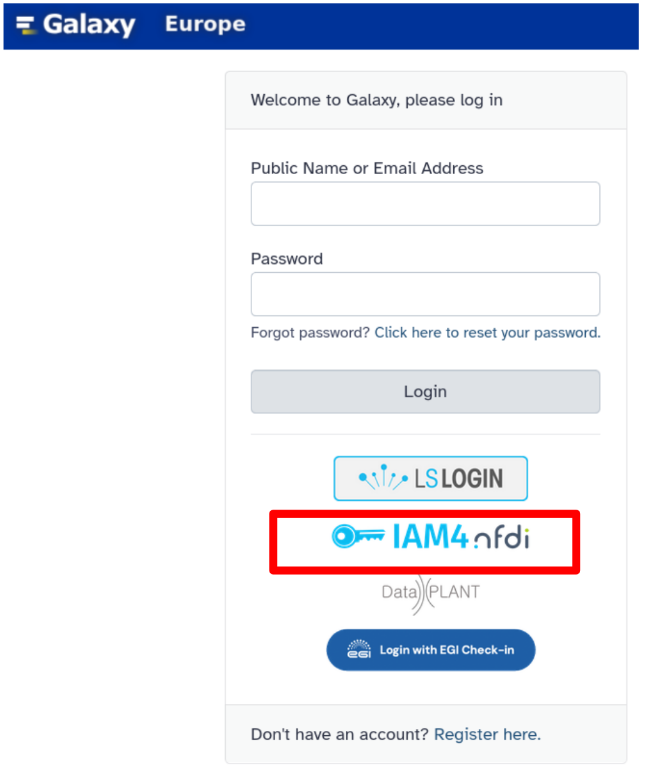The image size is (645, 772).
Task: Click the LOGIN text in LS Login logo
Action: point(472,479)
